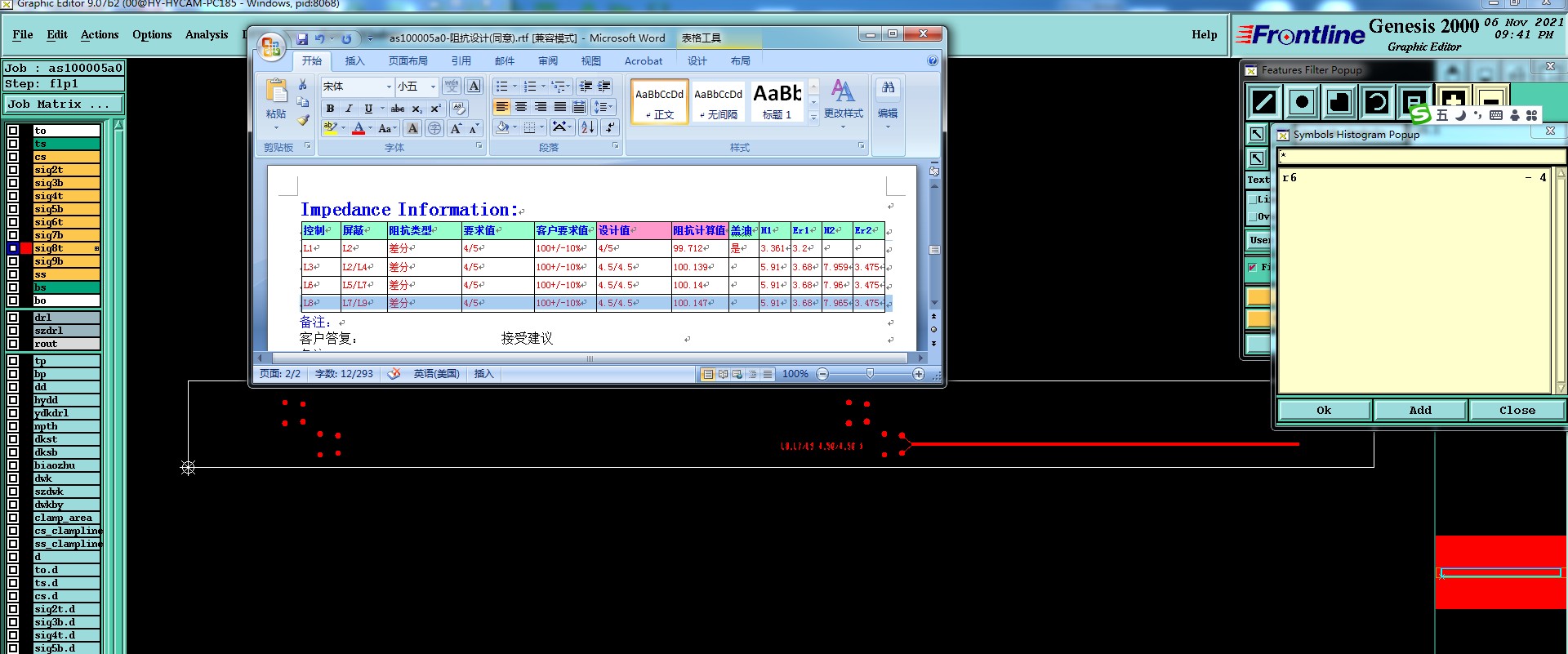The height and width of the screenshot is (654, 1568).
Task: Zoom in using plus button in Word status bar
Action: pyautogui.click(x=919, y=374)
